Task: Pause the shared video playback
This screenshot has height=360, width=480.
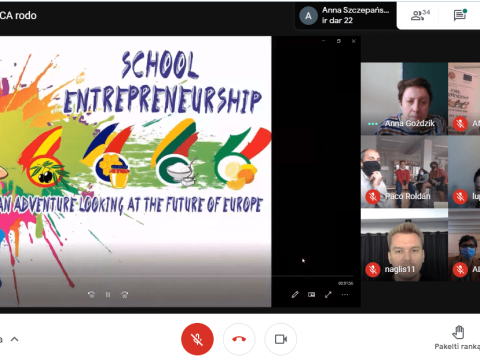Action: [108, 295]
